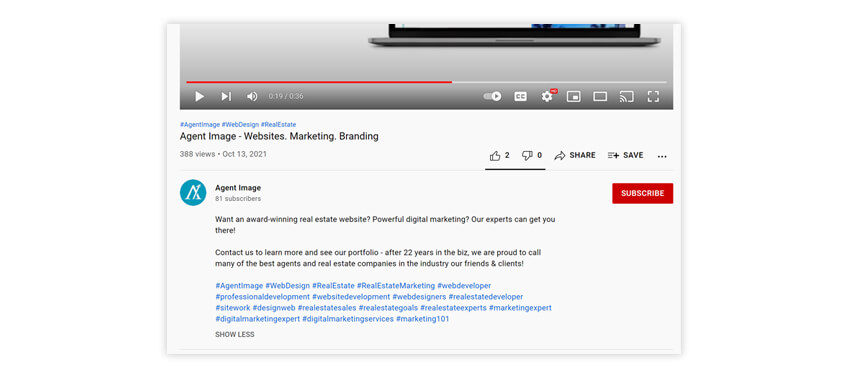Turn on closed captions
848x377 pixels.
(x=520, y=96)
